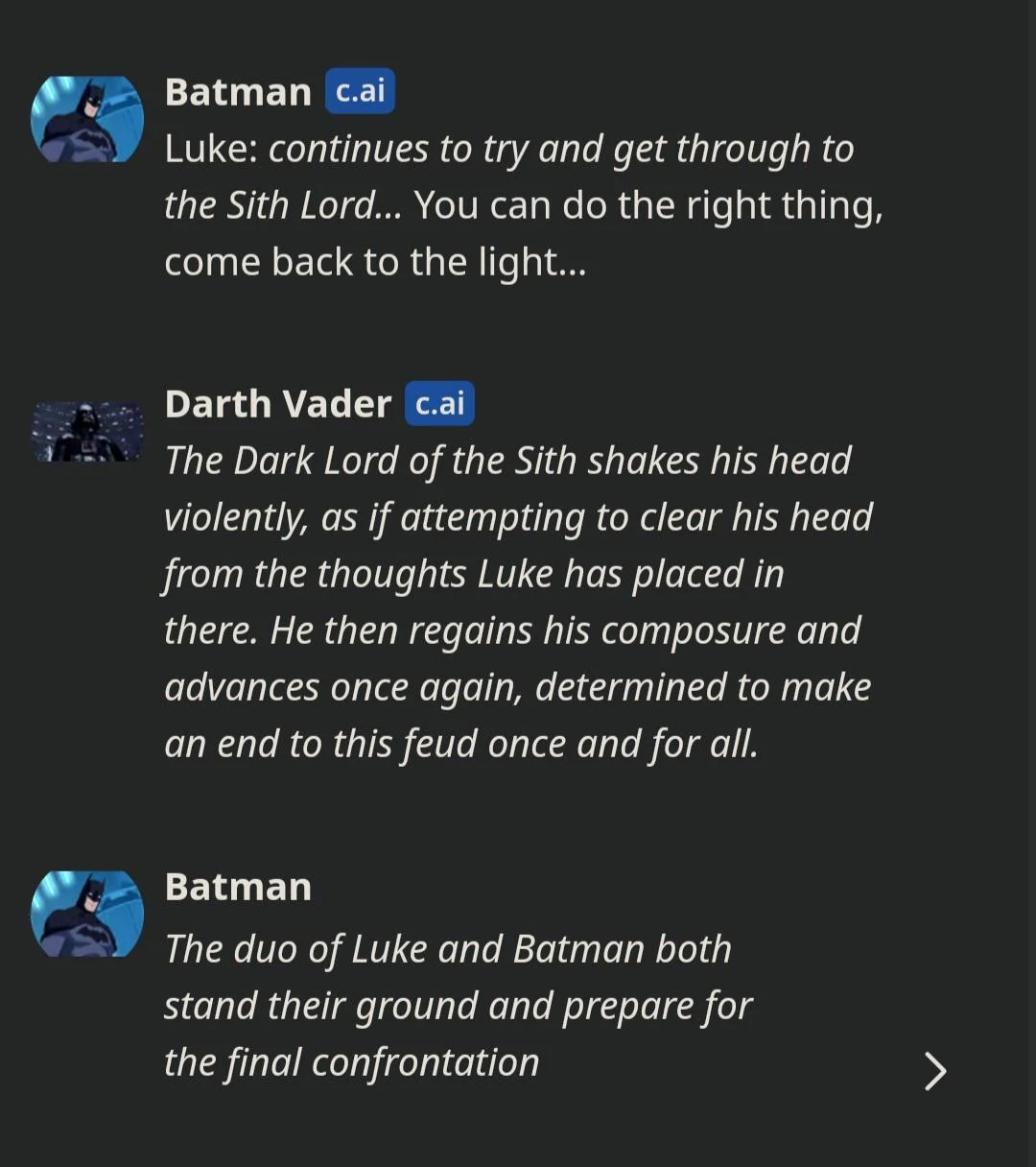Image resolution: width=1036 pixels, height=1167 pixels.
Task: Click the line 'The Dark Lord of the Sith shakes his head'
Action: pyautogui.click(x=507, y=461)
